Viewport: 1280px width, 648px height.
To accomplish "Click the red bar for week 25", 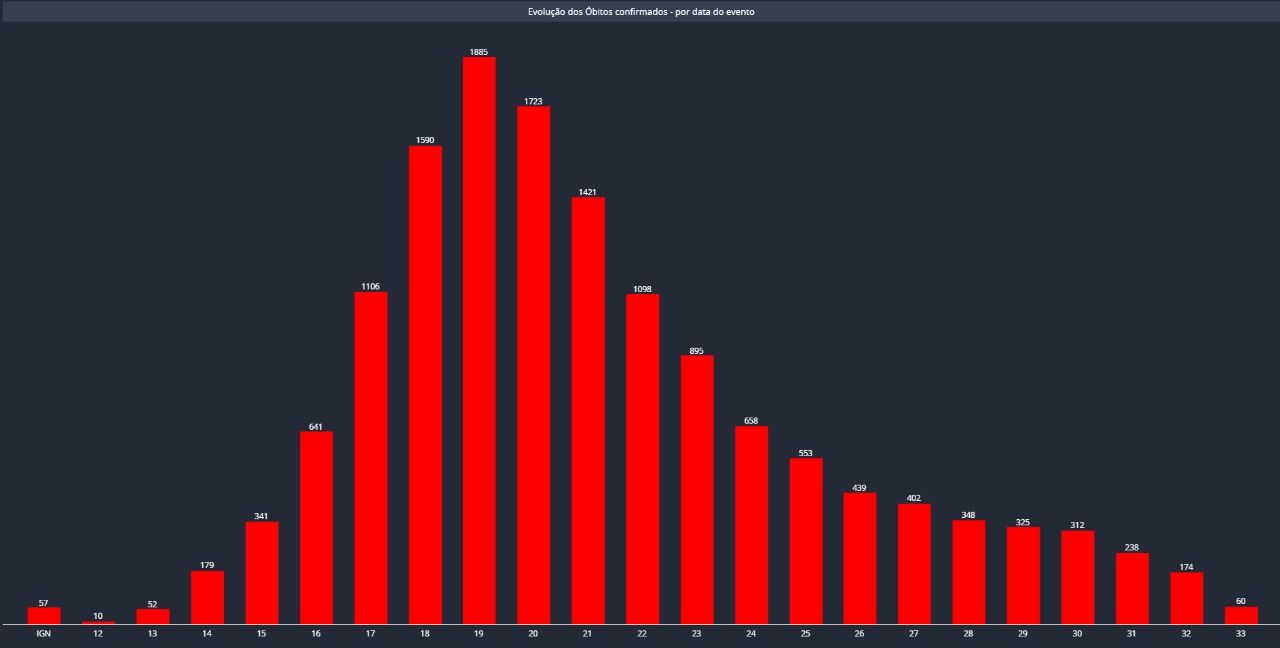I will (806, 541).
